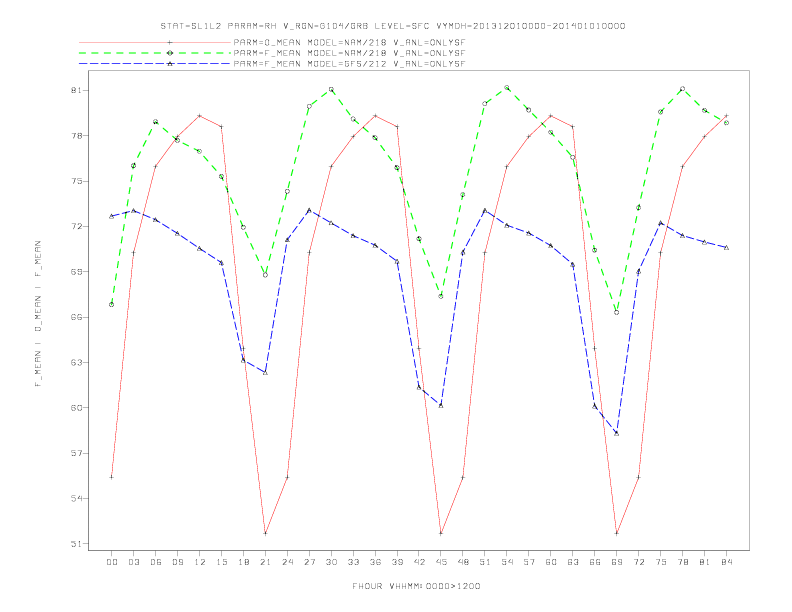Click the green circle data point at hour 00

pos(112,304)
